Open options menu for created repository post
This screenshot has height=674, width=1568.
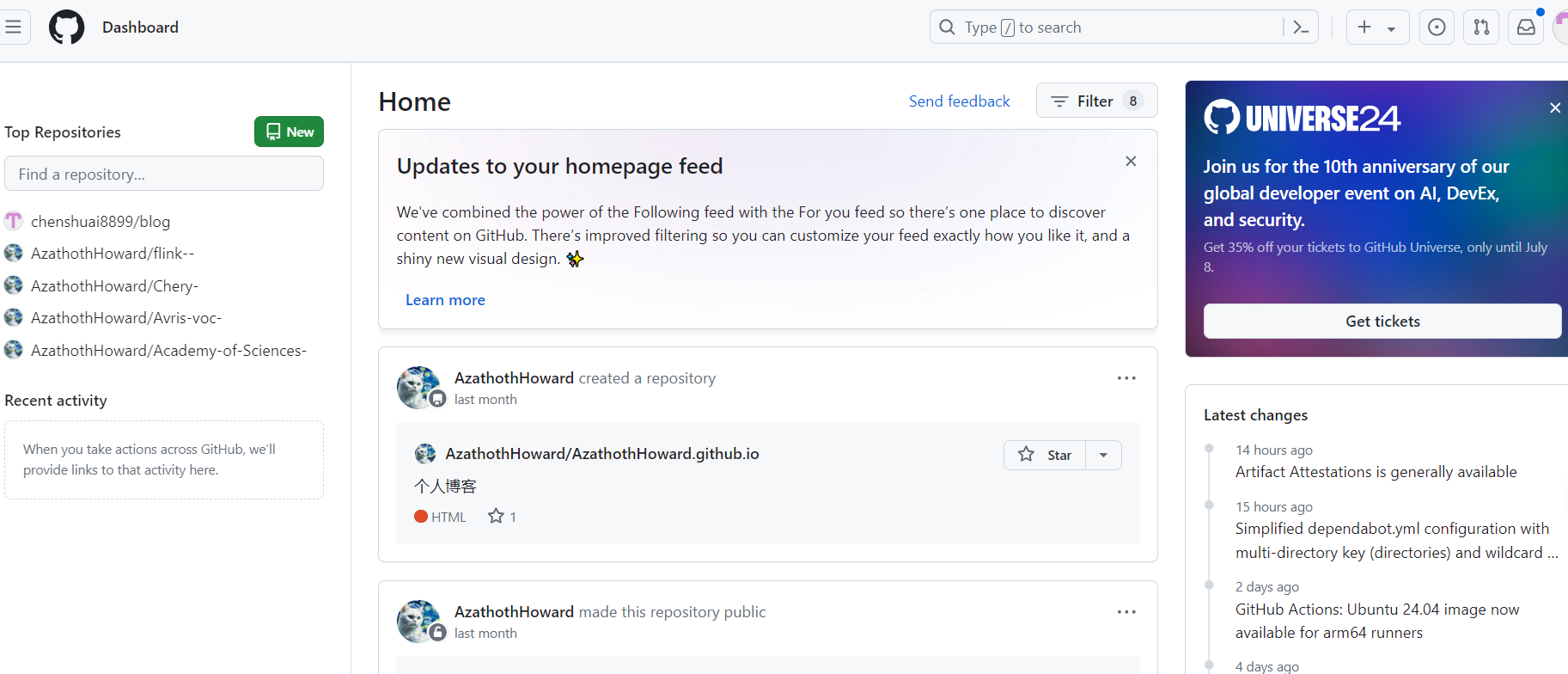[1126, 378]
